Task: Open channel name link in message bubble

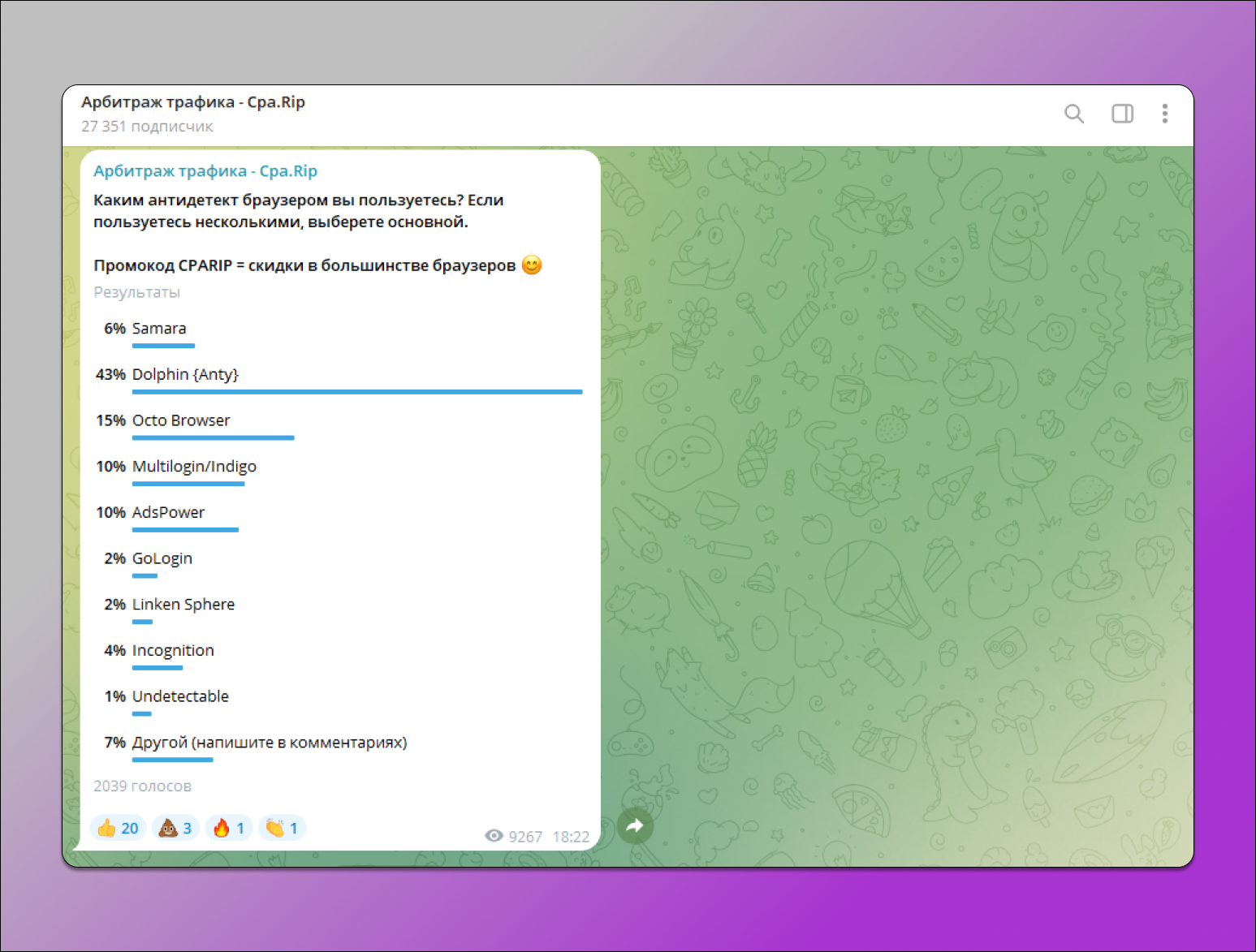Action: (205, 171)
